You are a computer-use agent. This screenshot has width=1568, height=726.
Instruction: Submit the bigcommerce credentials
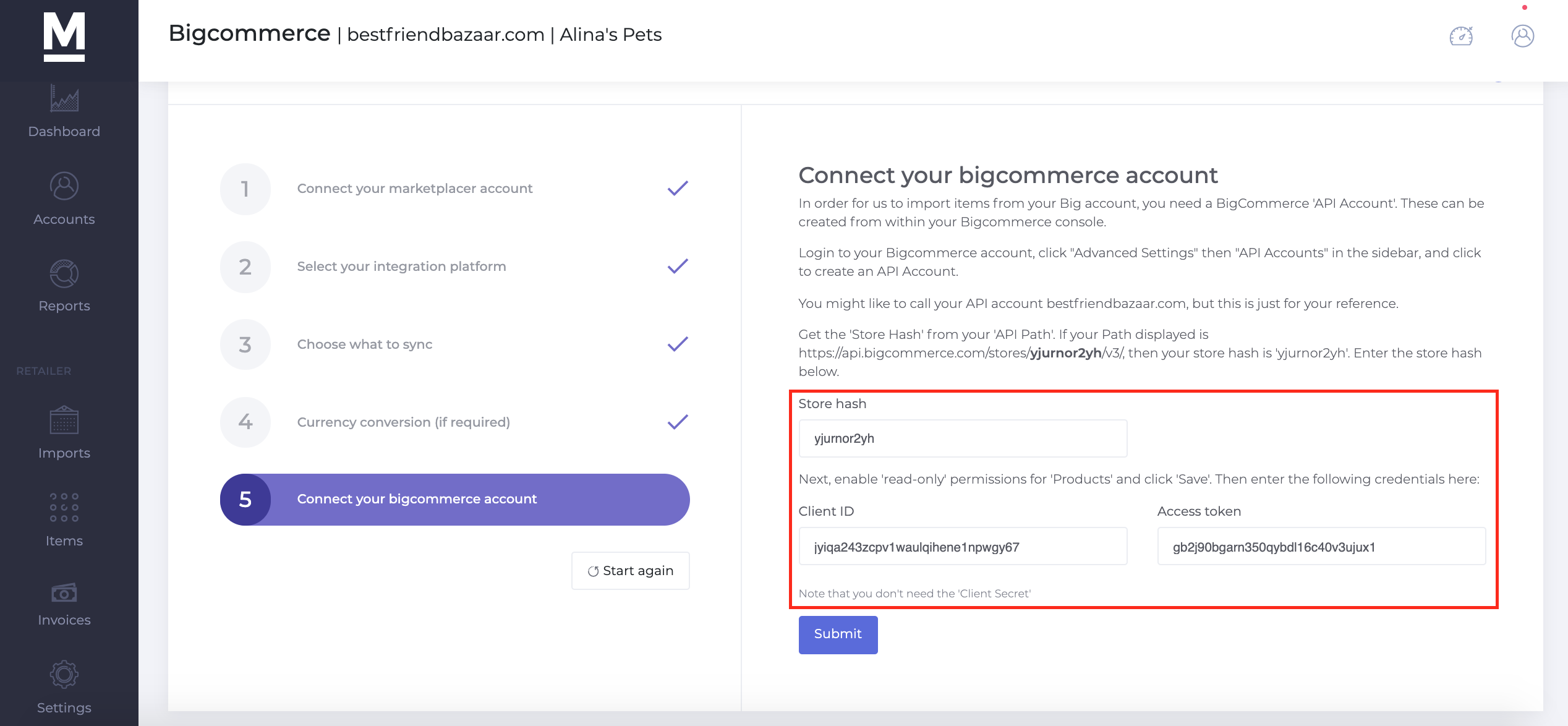click(x=838, y=634)
